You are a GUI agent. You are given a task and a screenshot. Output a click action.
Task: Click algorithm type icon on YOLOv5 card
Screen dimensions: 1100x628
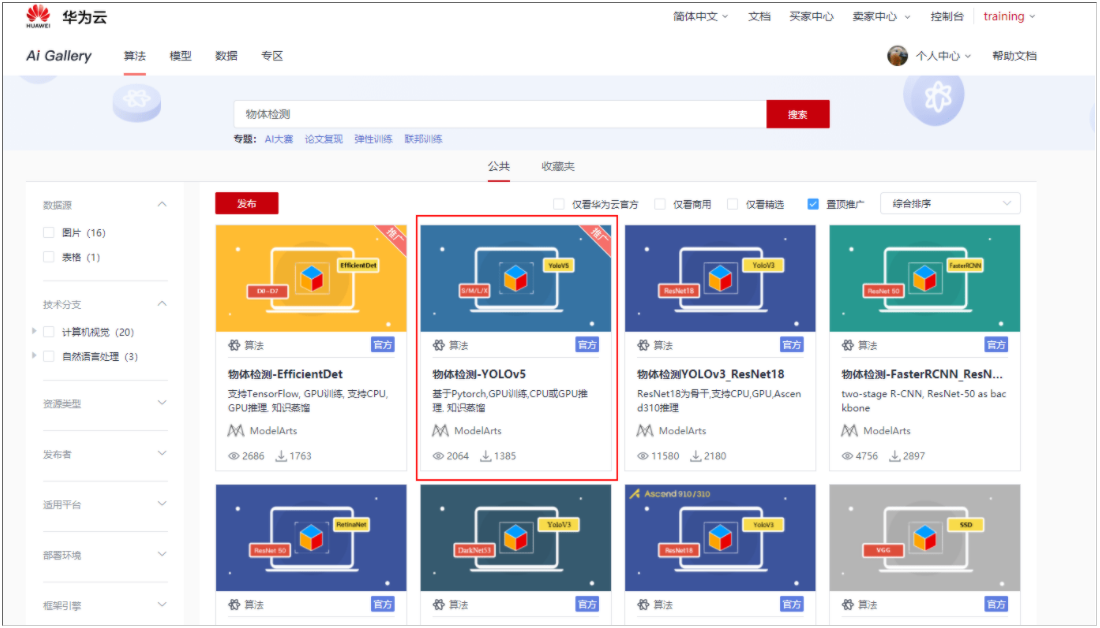439,345
